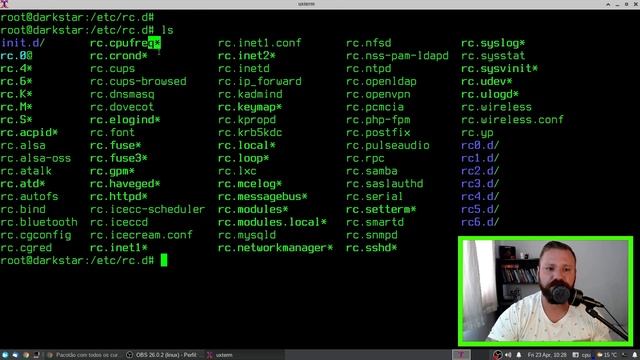Image resolution: width=640 pixels, height=360 pixels.
Task: Click the rc.smartd entry
Action: [375, 222]
